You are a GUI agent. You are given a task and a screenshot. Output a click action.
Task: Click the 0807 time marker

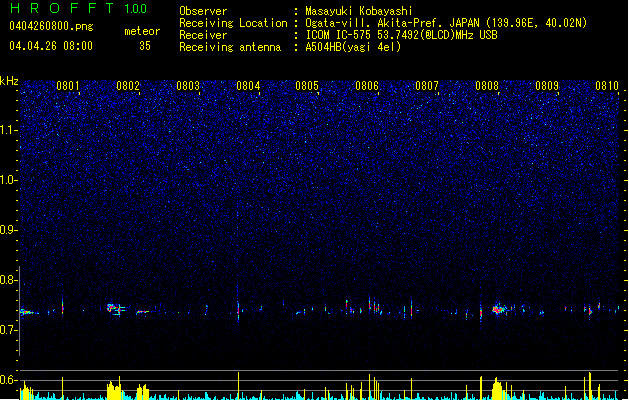pos(427,85)
